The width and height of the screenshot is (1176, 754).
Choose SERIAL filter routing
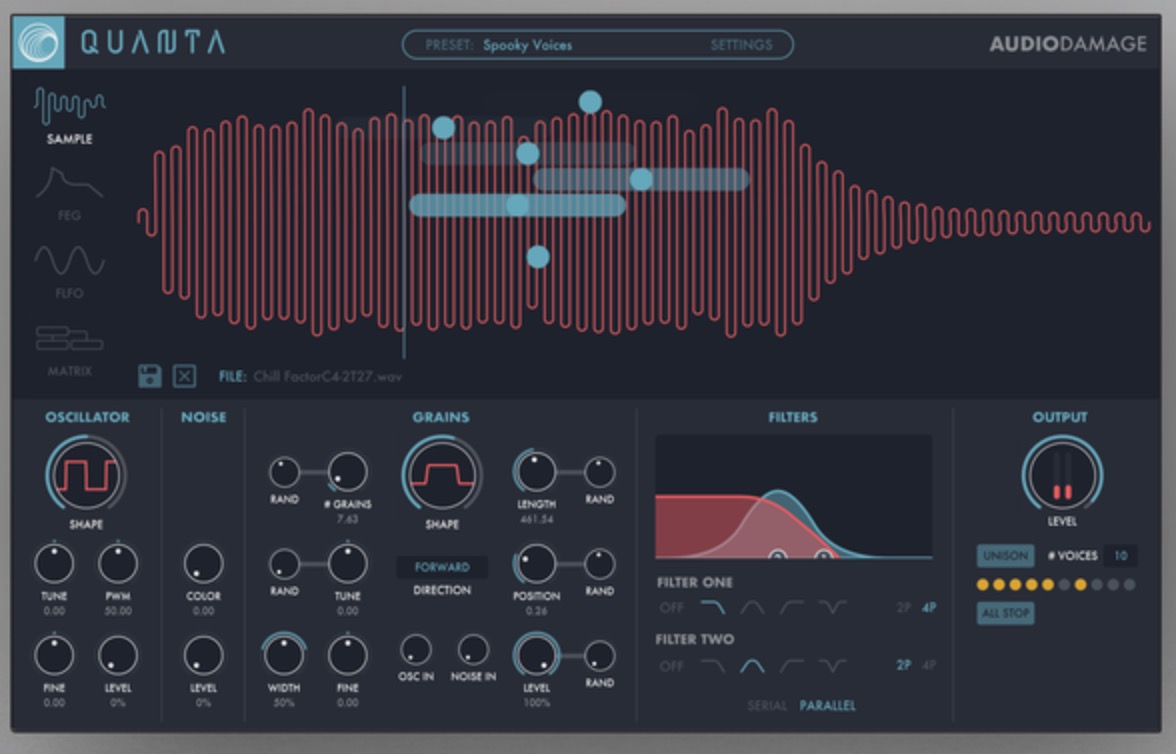(x=767, y=706)
